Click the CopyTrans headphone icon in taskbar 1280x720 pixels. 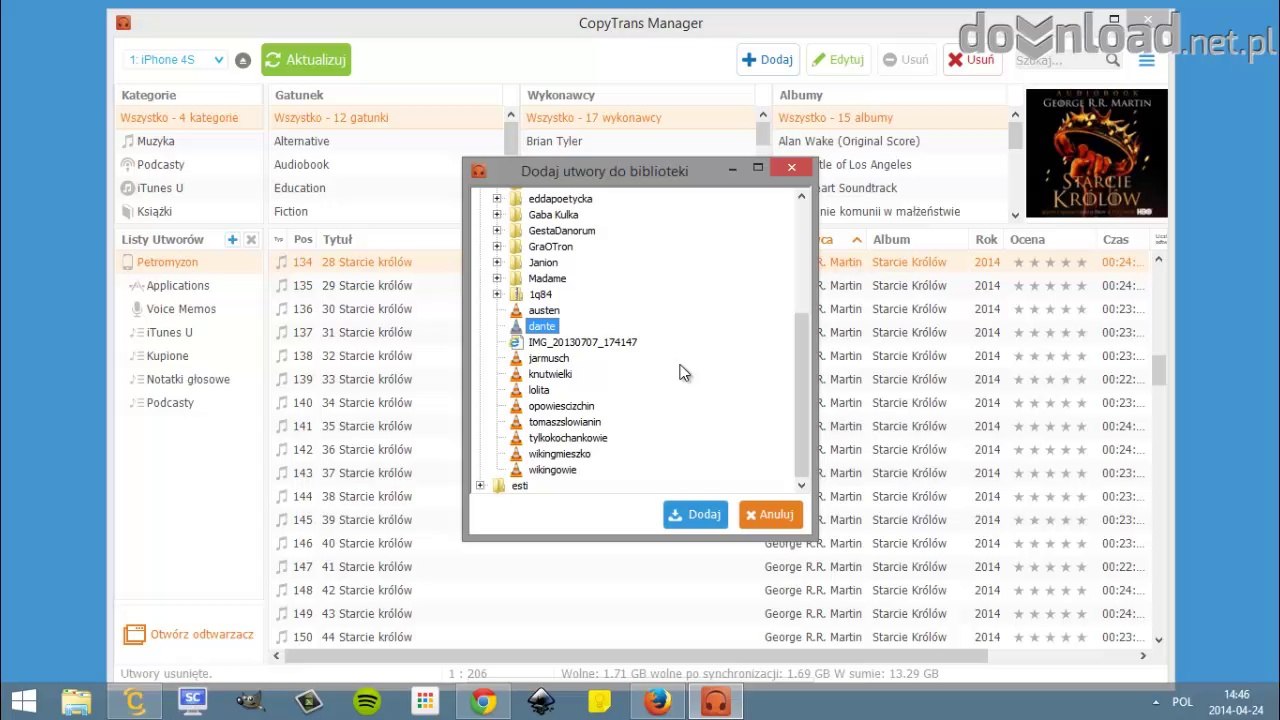click(715, 702)
